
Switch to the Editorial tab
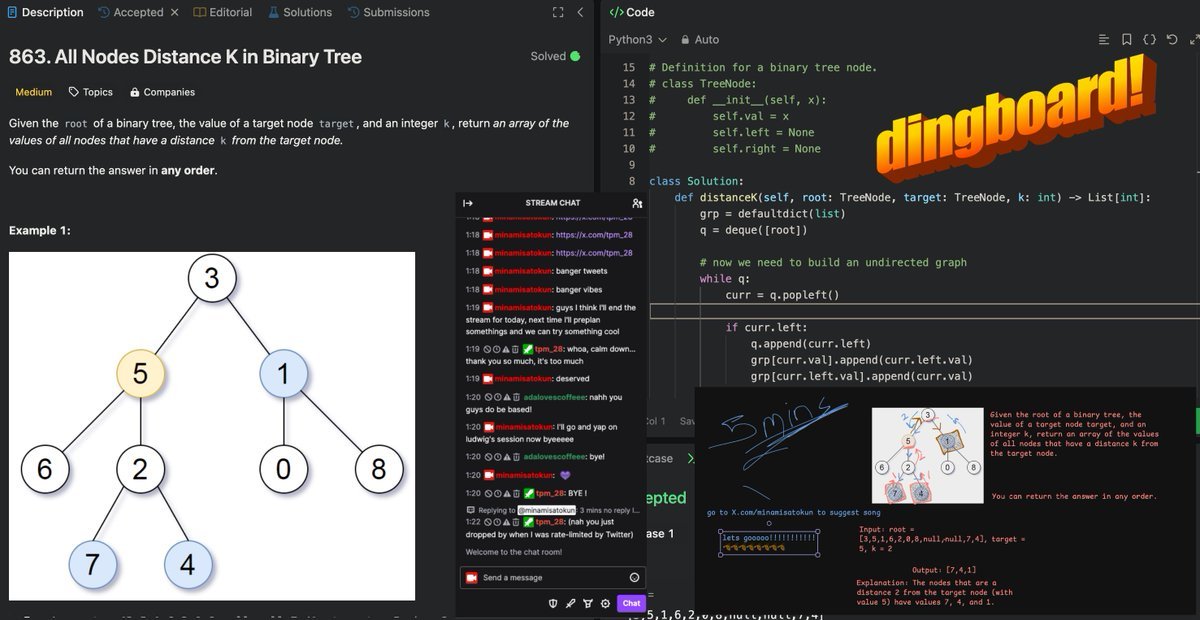[223, 13]
